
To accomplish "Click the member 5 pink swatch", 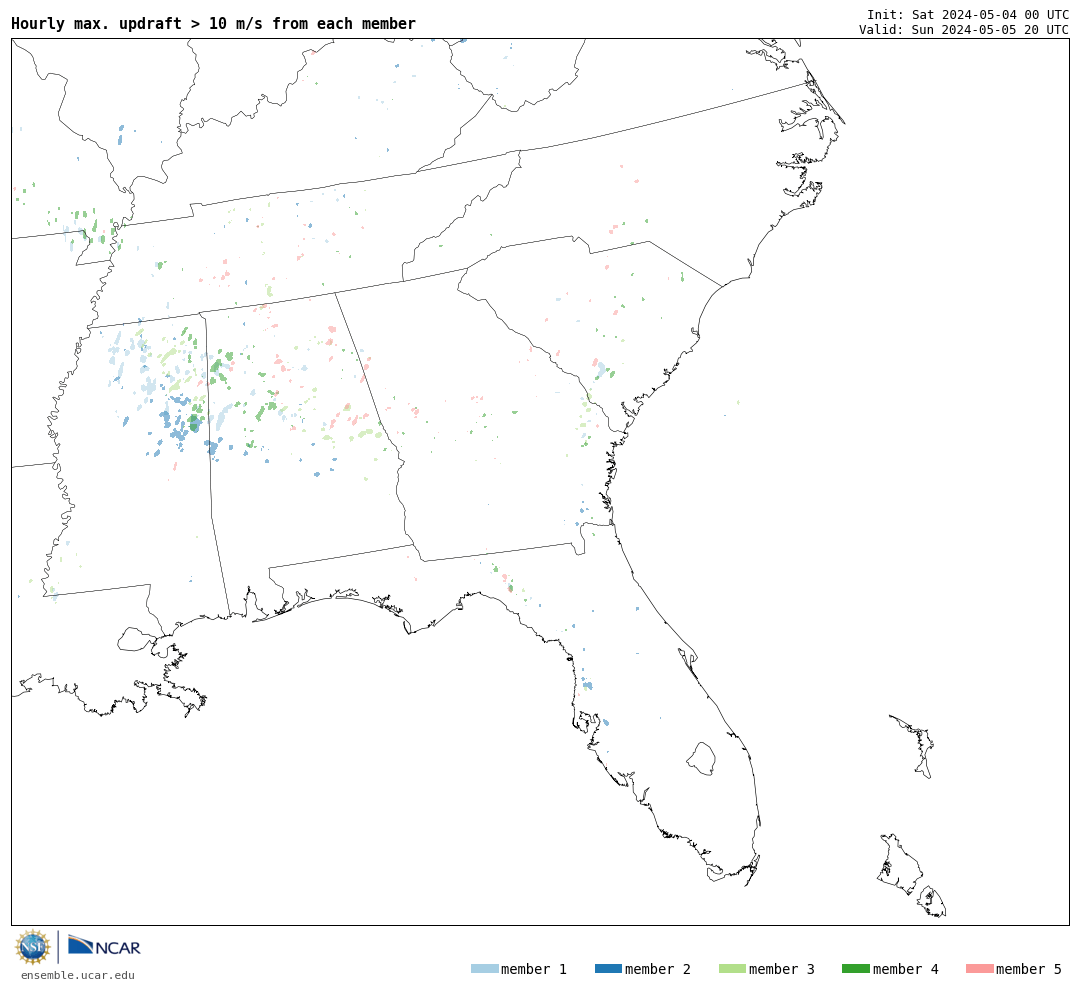I will coord(979,969).
